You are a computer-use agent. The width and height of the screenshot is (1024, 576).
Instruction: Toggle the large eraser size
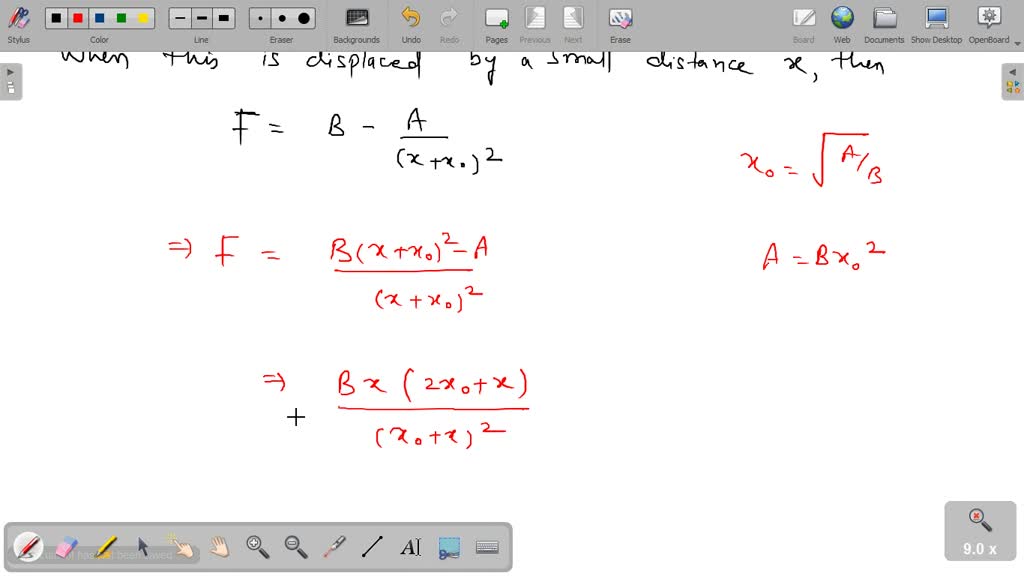pos(304,17)
